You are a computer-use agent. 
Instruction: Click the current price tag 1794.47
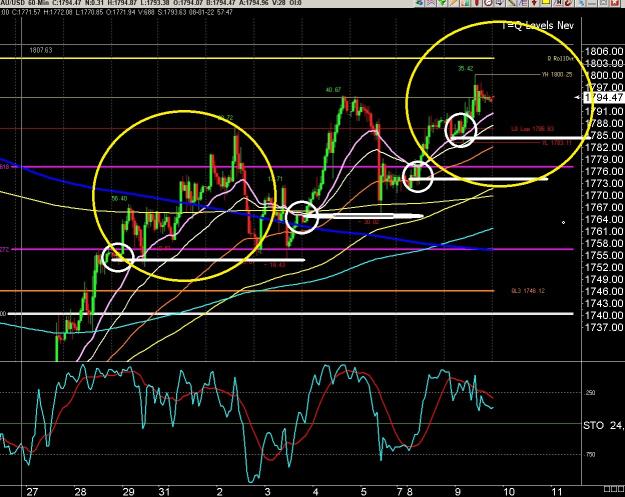tap(603, 97)
